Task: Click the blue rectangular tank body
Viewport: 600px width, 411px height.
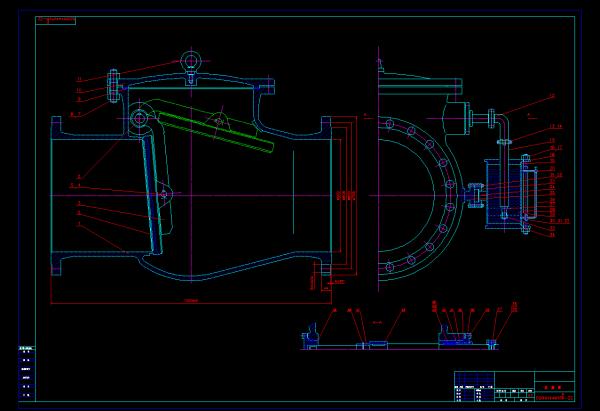Action: click(x=504, y=194)
